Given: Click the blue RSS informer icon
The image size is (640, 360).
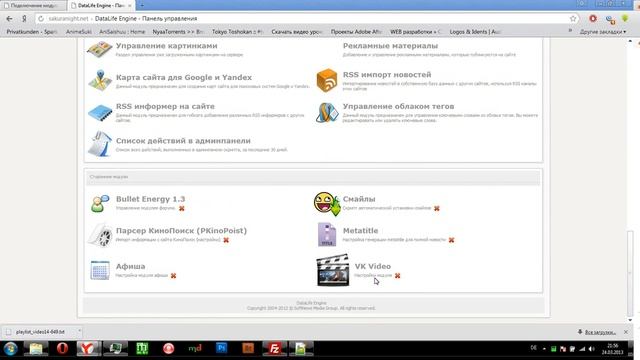Looking at the screenshot, I should (100, 112).
